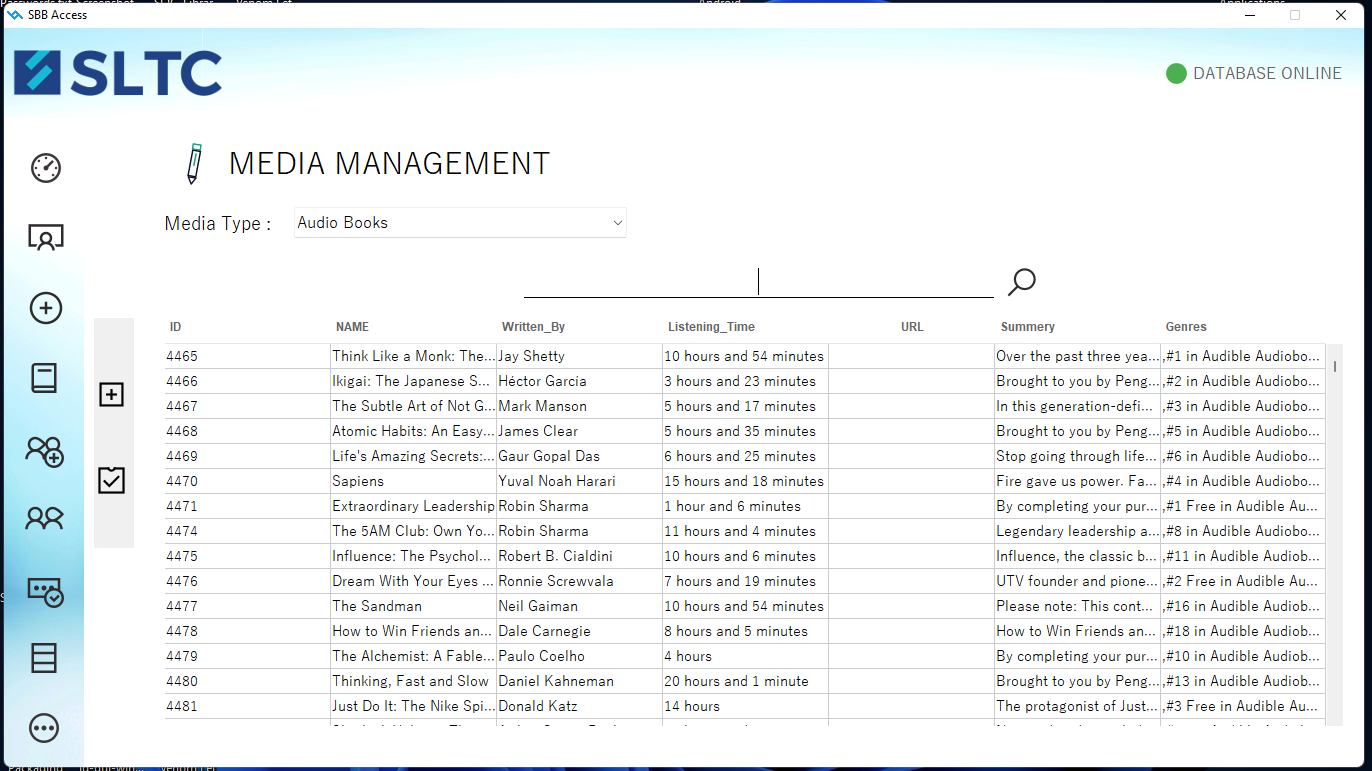Image resolution: width=1372 pixels, height=771 pixels.
Task: Click the pencil icon beside Media Management
Action: click(195, 163)
